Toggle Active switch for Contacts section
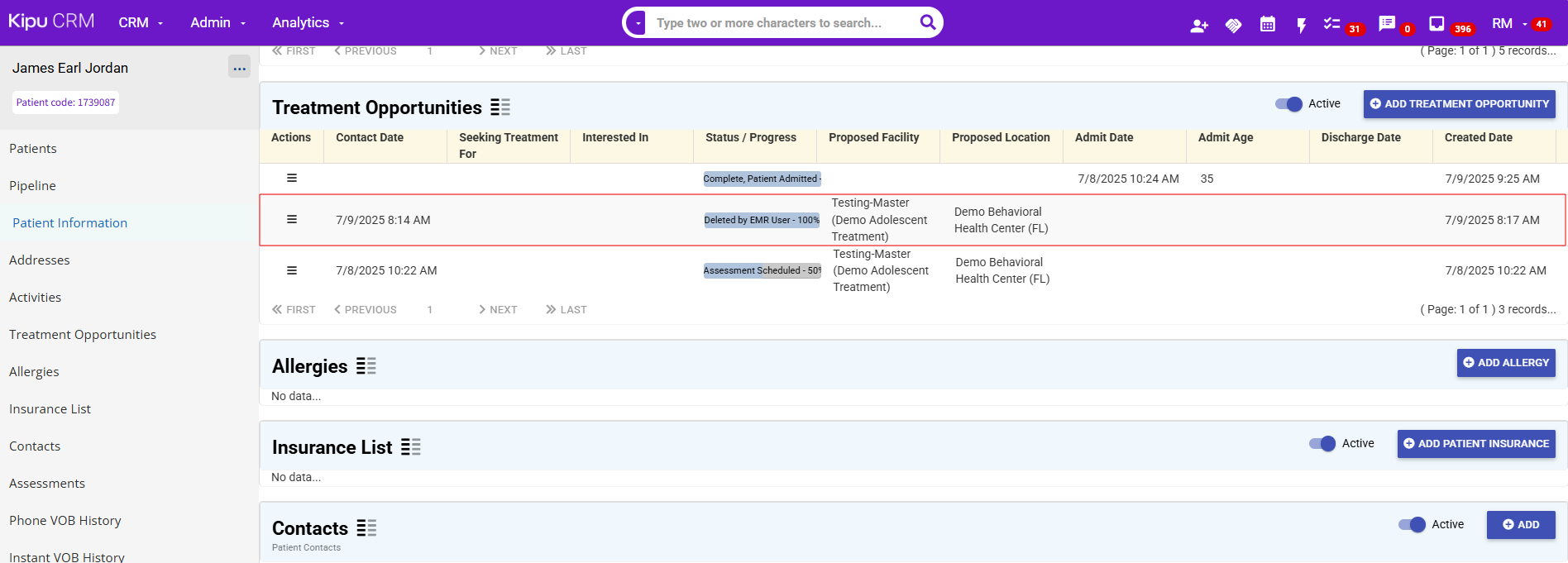This screenshot has height=563, width=1568. (x=1412, y=525)
